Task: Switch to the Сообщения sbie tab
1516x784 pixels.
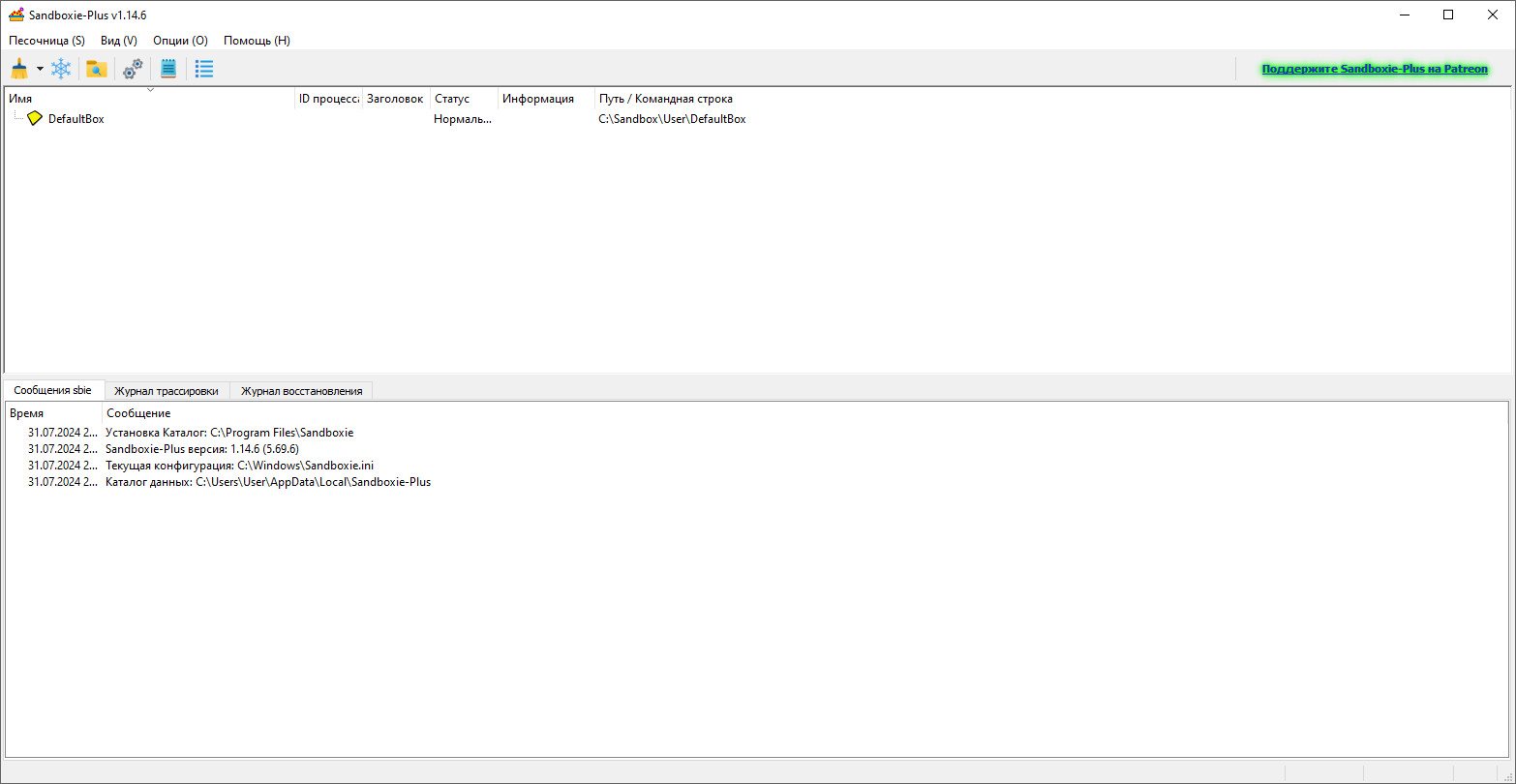Action: 53,390
